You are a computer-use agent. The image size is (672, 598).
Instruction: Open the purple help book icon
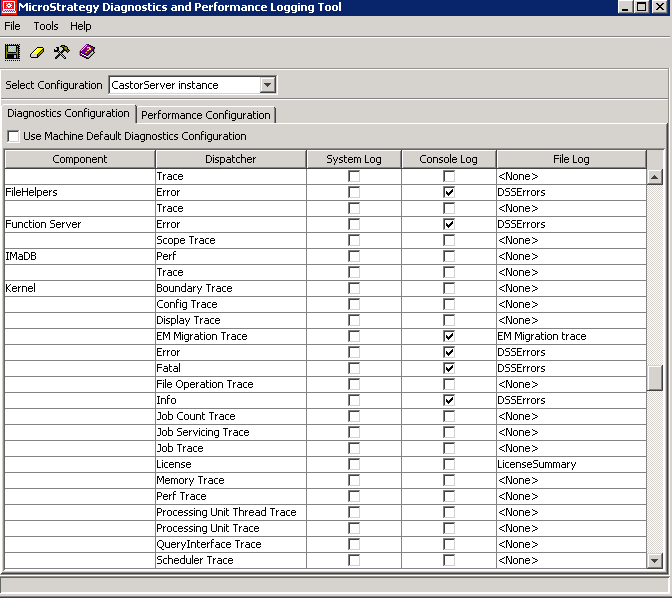(87, 52)
